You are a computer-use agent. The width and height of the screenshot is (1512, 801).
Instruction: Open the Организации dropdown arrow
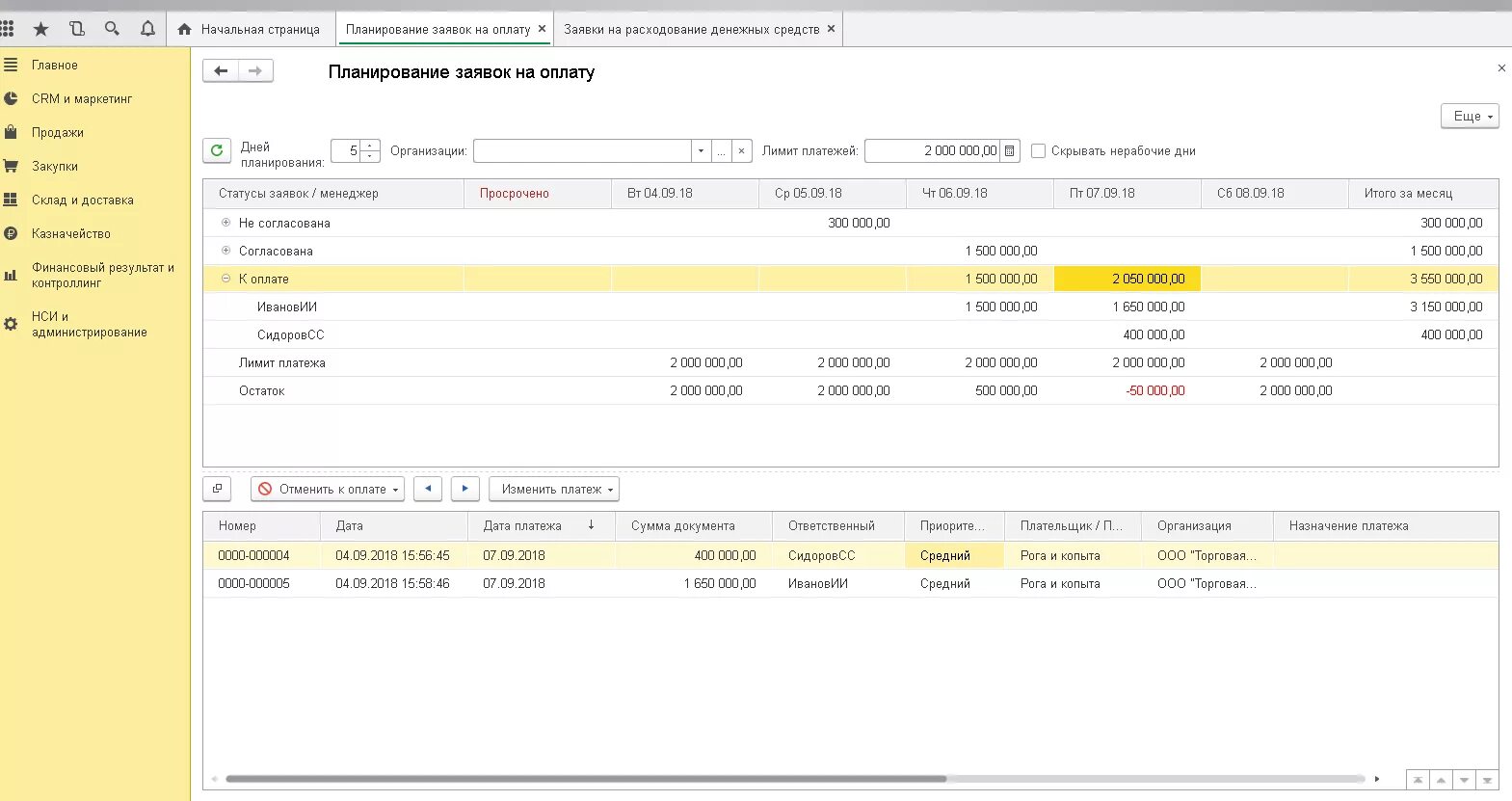[701, 150]
